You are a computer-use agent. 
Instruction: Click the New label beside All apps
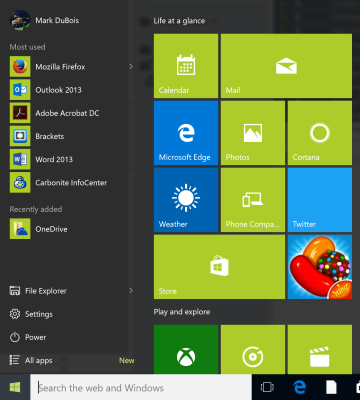(127, 360)
